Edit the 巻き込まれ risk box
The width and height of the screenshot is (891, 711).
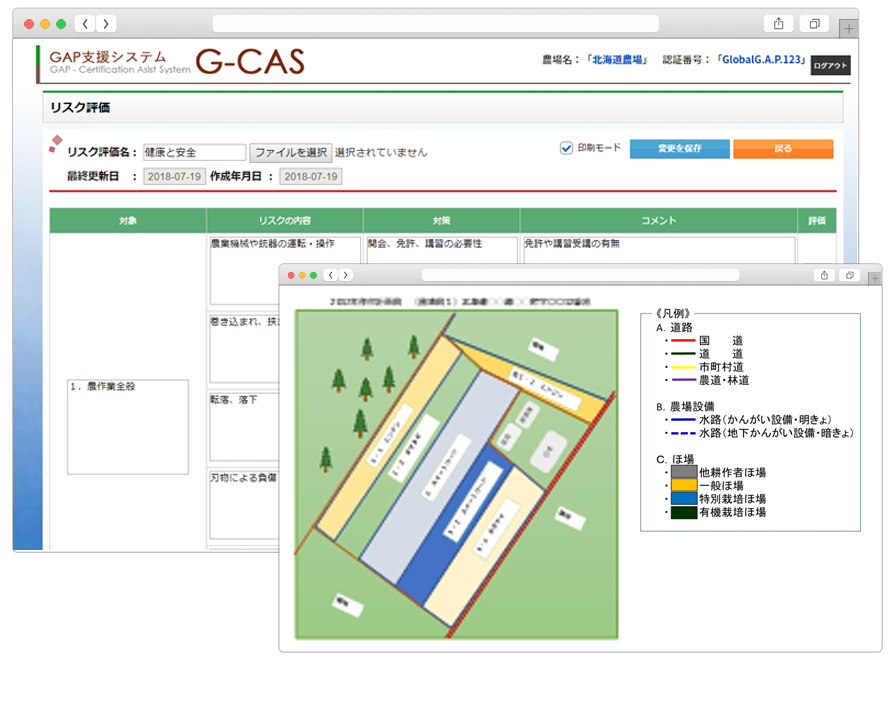[244, 348]
